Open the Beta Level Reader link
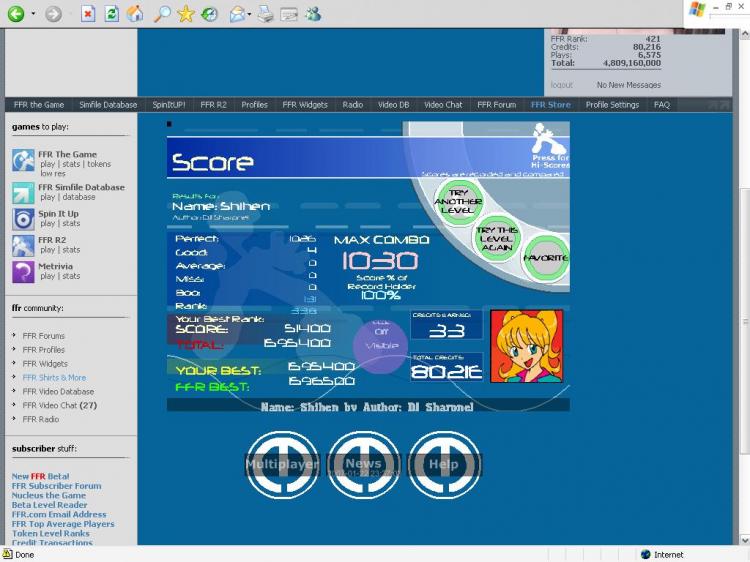This screenshot has height=562, width=750. pos(50,505)
